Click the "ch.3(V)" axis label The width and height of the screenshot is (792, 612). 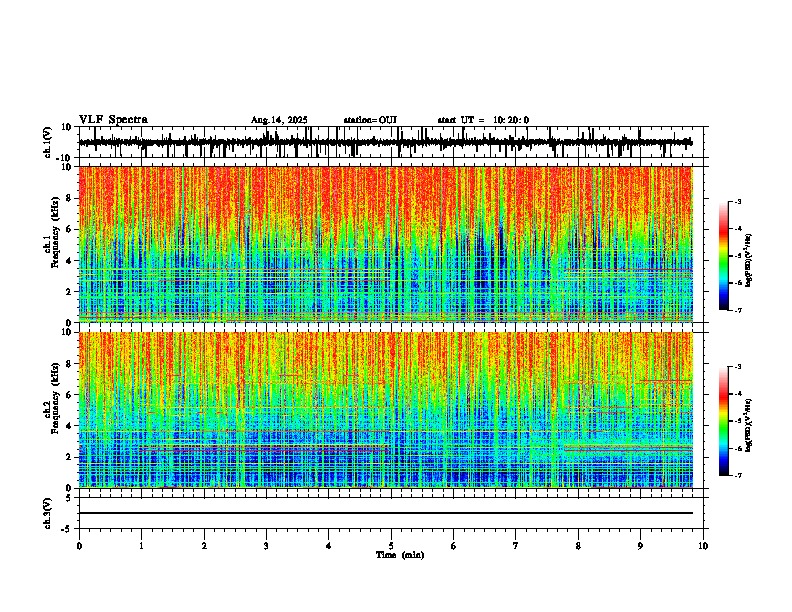click(48, 513)
